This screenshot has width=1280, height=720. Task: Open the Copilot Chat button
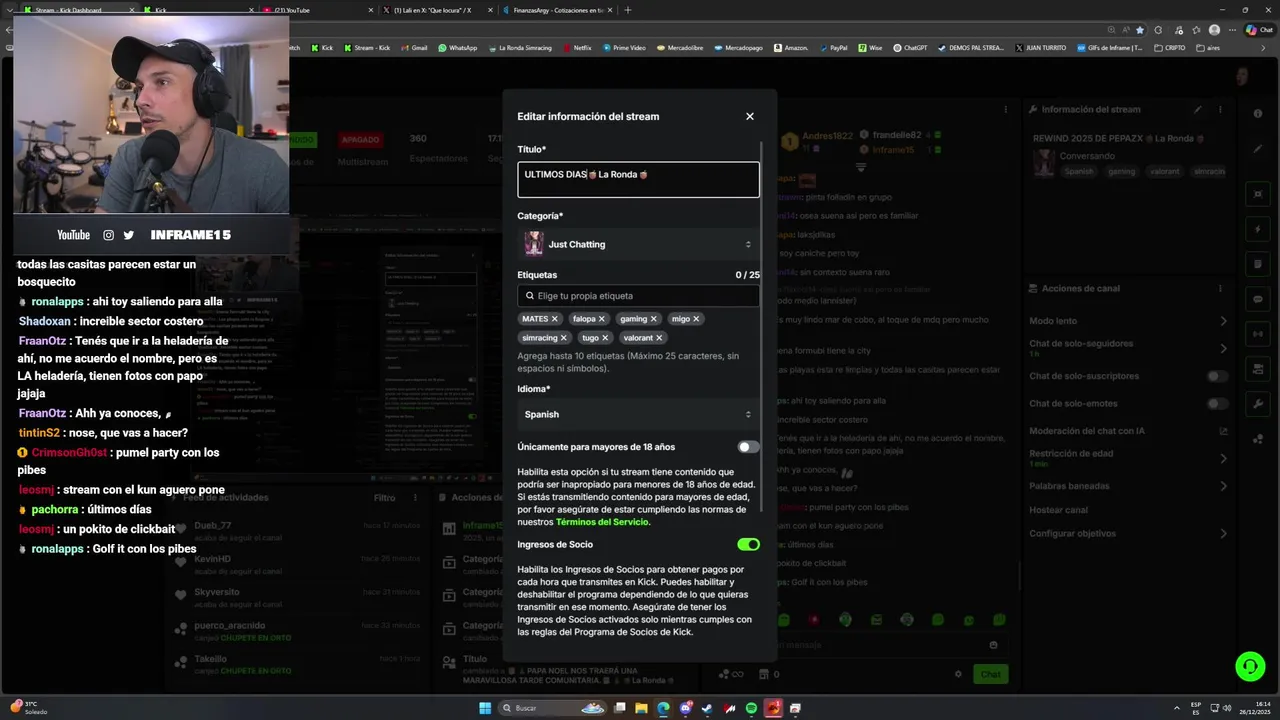(x=1258, y=30)
